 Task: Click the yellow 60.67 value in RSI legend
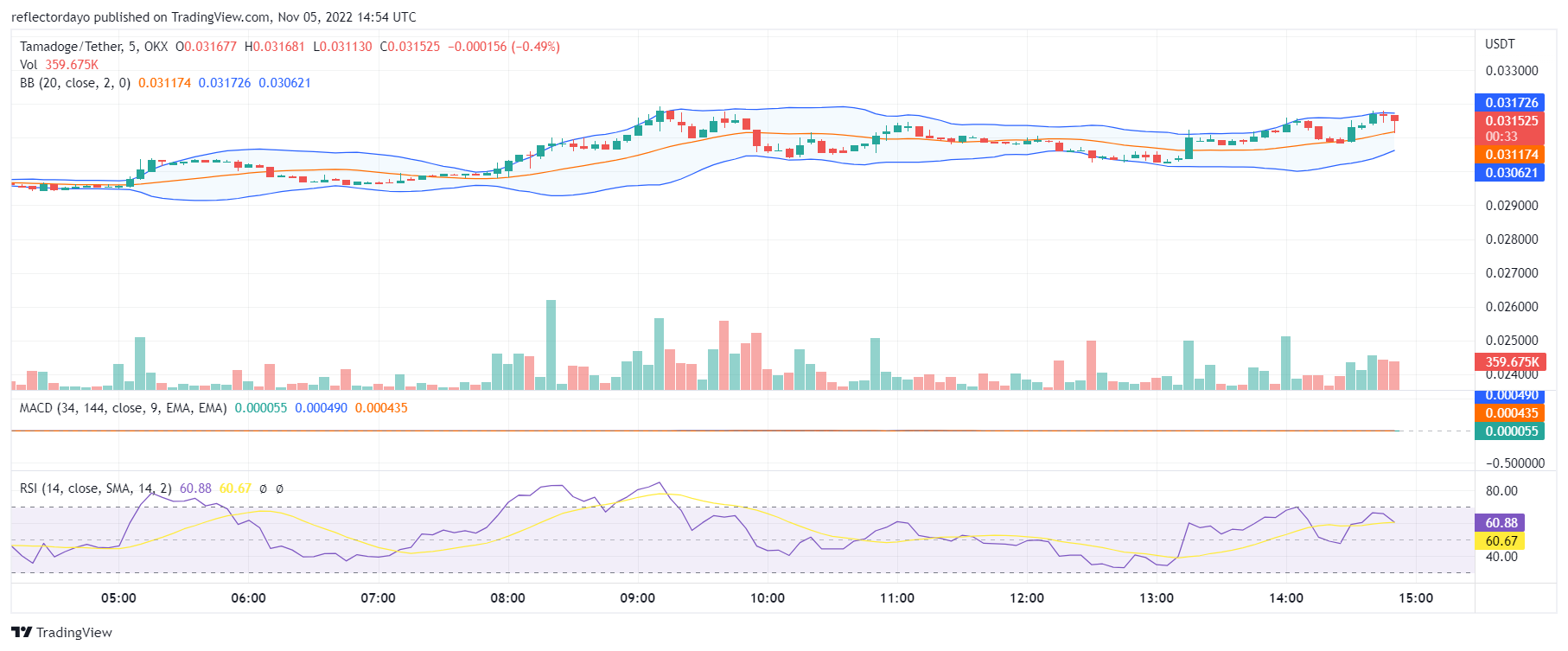pyautogui.click(x=235, y=488)
